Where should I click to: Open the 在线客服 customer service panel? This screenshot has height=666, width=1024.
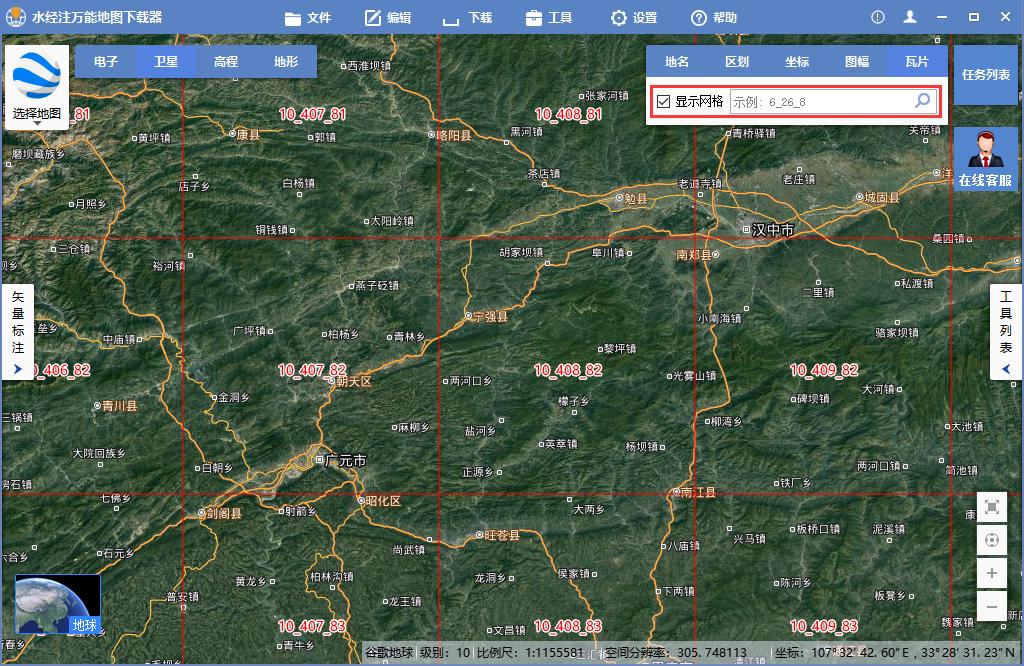pos(984,160)
